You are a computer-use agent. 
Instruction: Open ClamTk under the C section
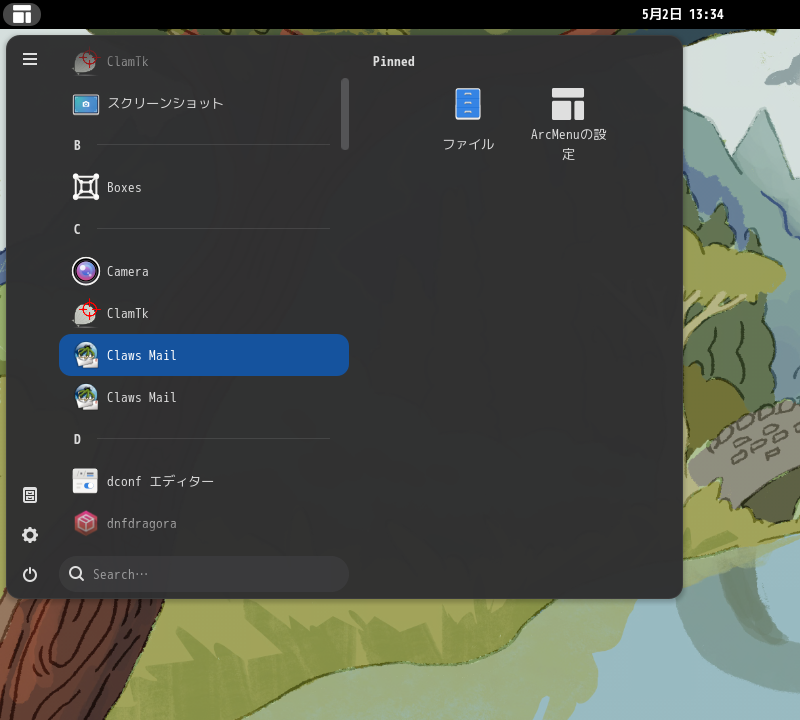tap(204, 313)
